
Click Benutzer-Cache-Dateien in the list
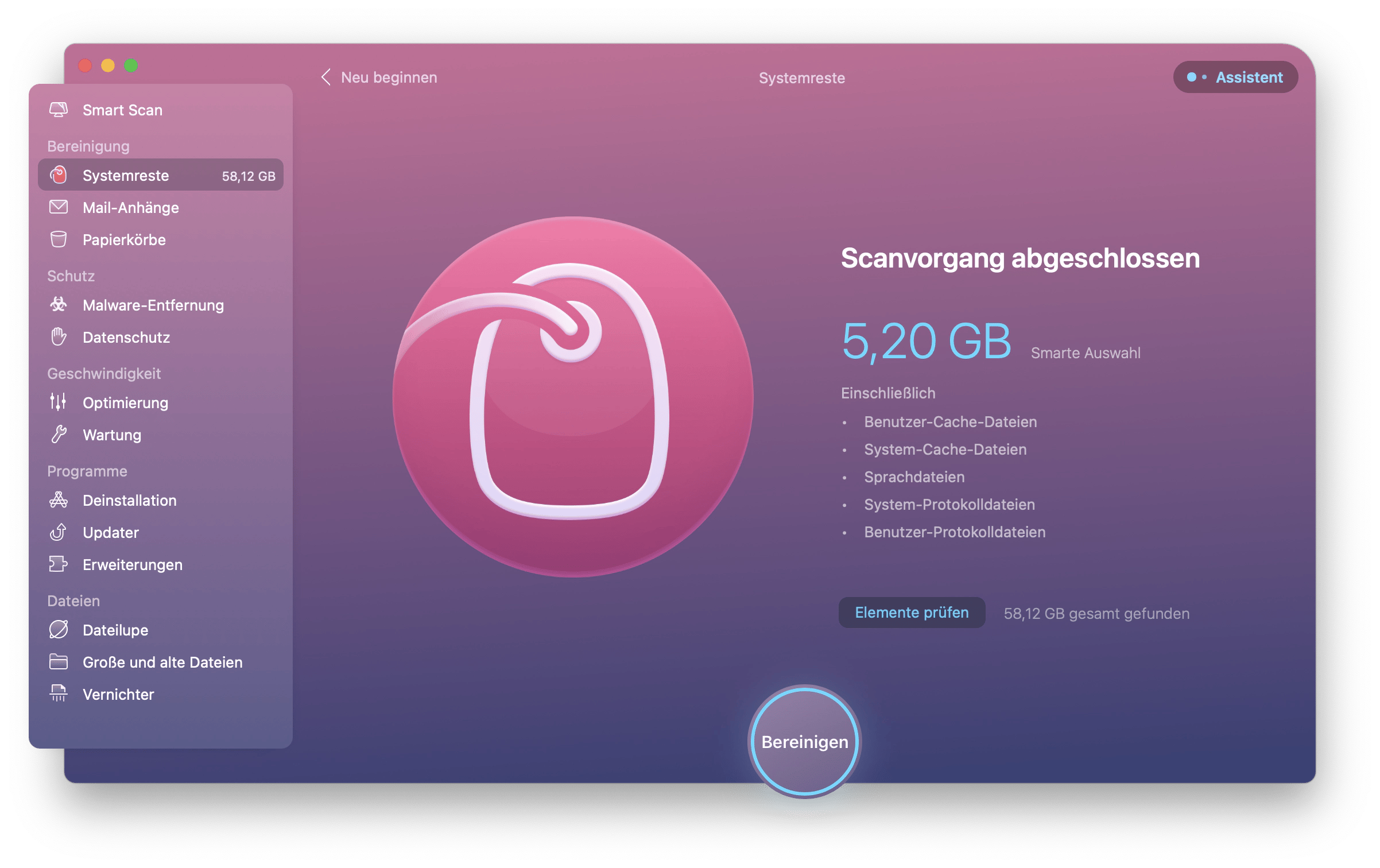click(x=951, y=421)
